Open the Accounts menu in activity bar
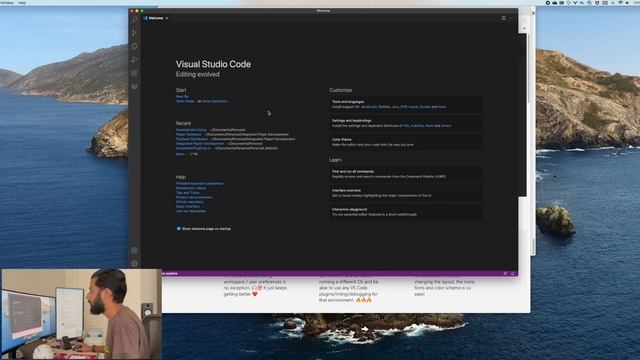The width and height of the screenshot is (640, 360). click(x=135, y=250)
